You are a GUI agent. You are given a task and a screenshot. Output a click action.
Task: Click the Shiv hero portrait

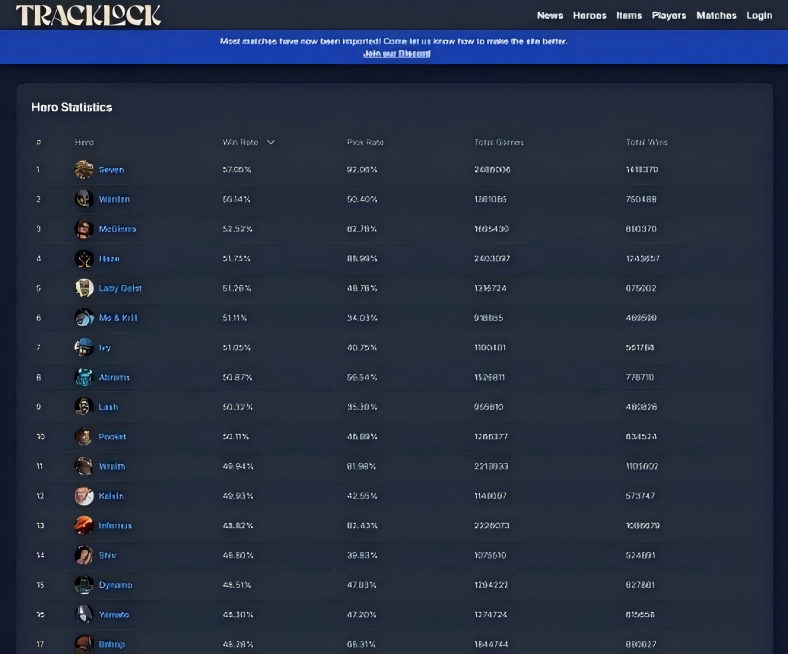click(x=84, y=555)
